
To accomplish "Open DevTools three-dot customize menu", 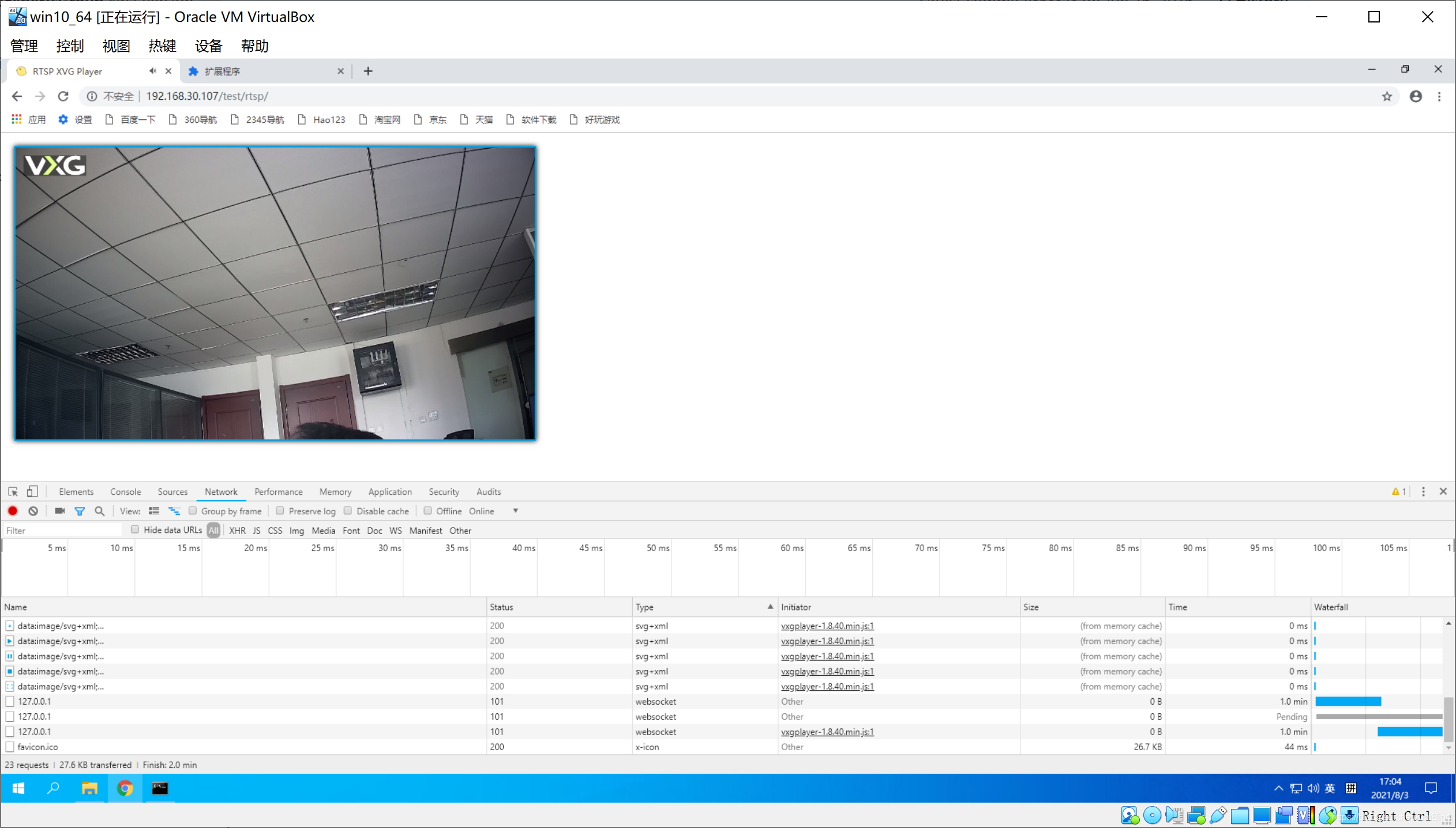I will tap(1423, 492).
